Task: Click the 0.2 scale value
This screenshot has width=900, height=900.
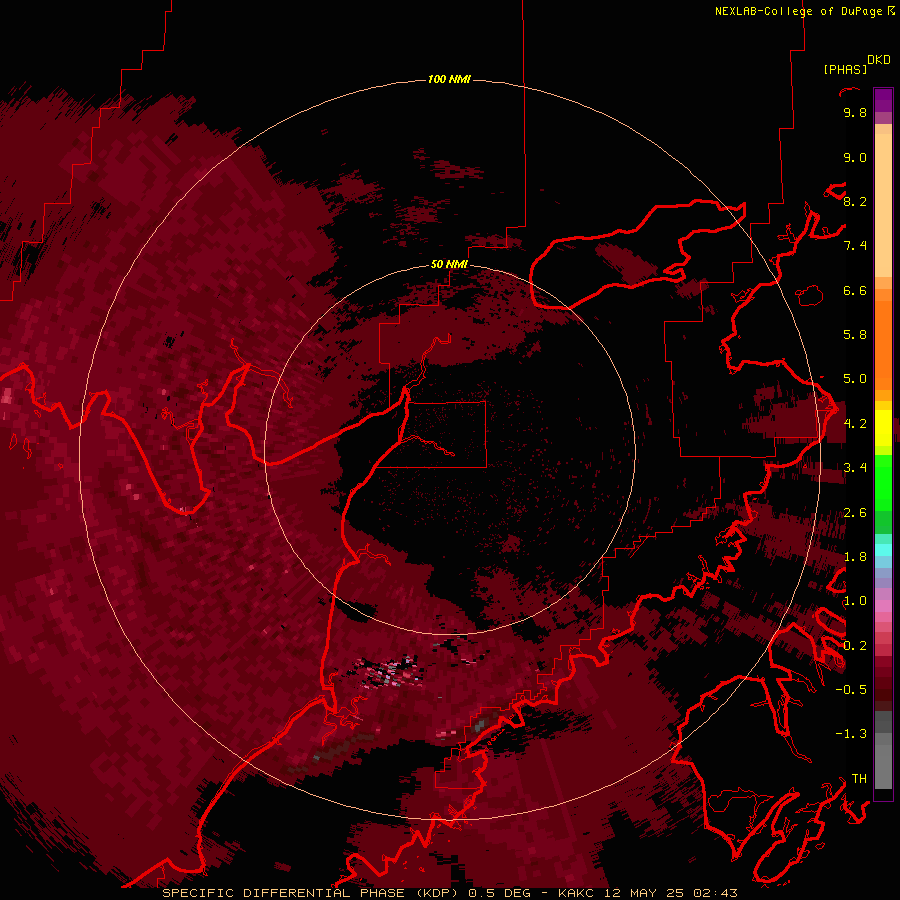Action: tap(855, 646)
